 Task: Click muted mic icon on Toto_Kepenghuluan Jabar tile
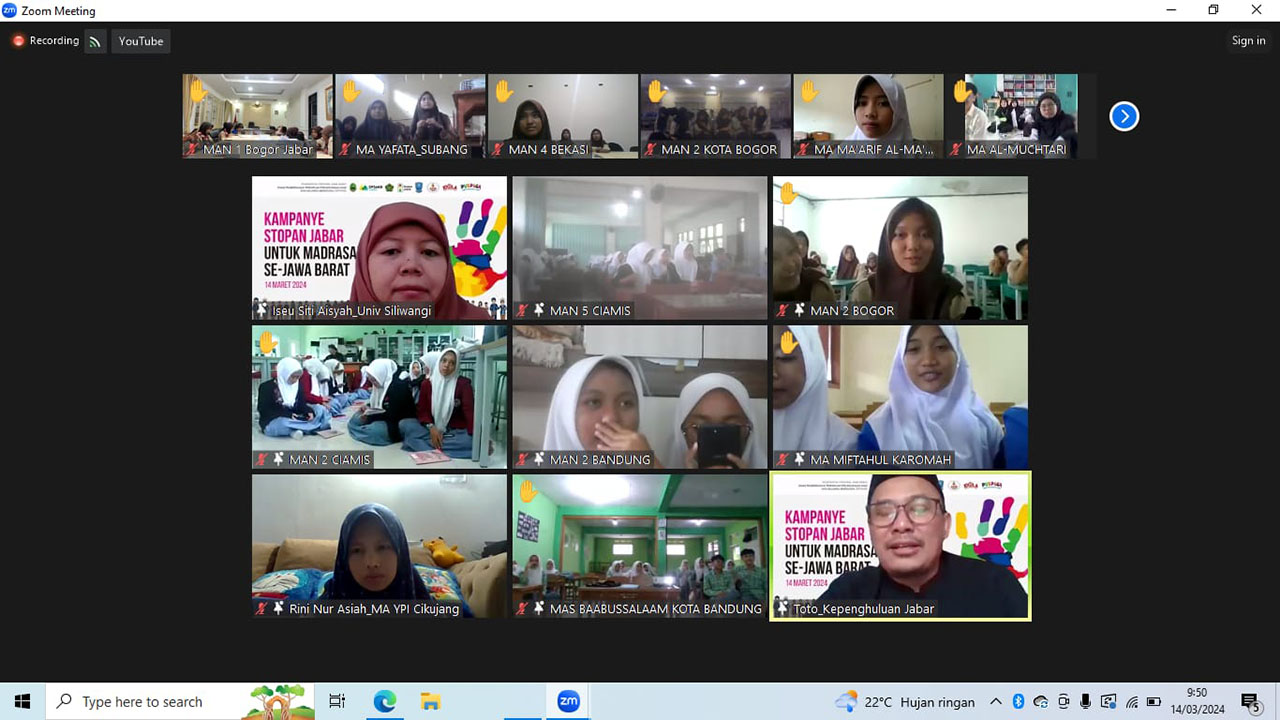[x=782, y=609]
